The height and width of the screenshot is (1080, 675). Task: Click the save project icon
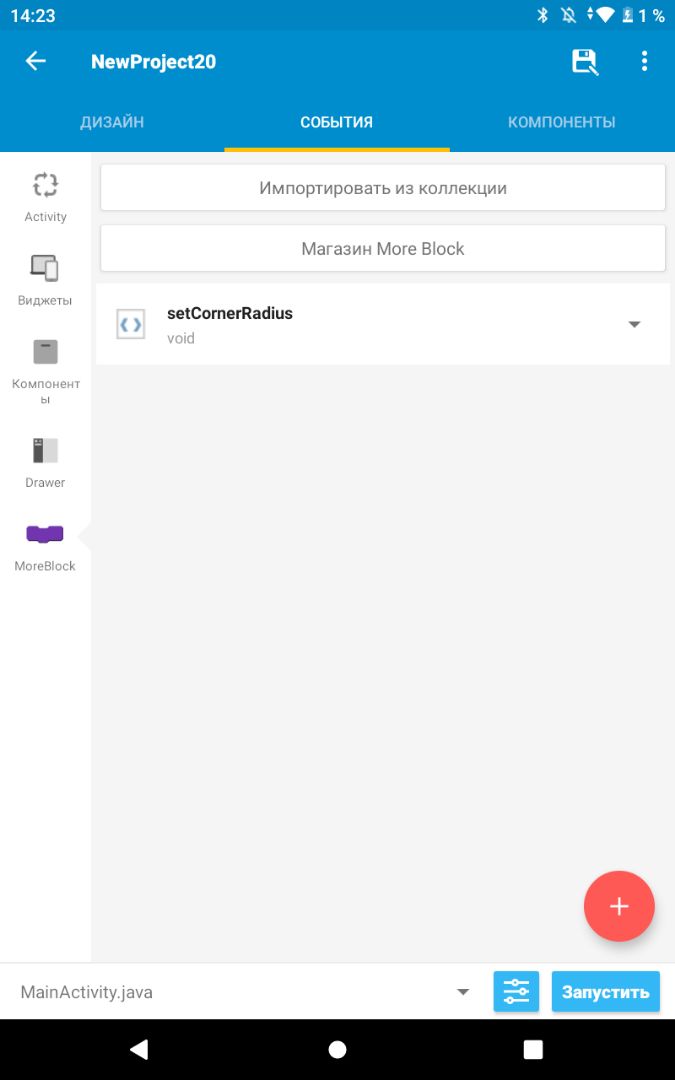584,62
